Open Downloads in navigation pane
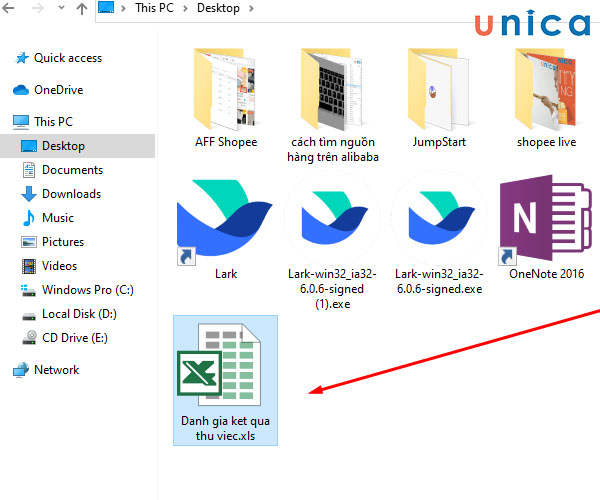The height and width of the screenshot is (500, 600). point(72,194)
